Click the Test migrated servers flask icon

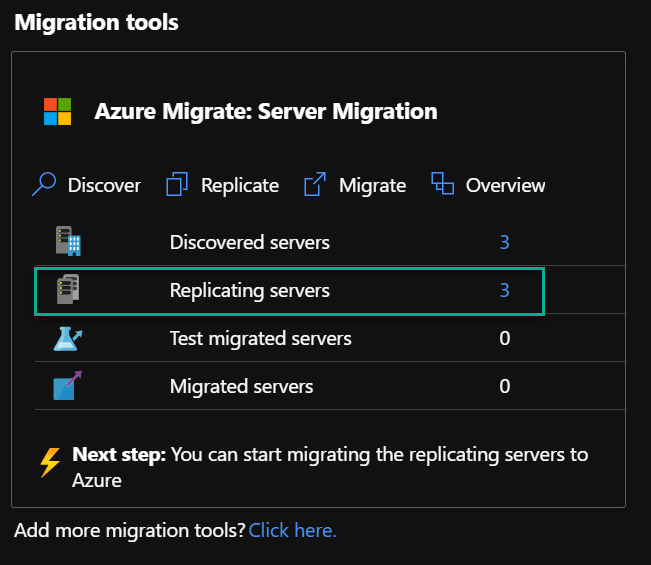[68, 339]
